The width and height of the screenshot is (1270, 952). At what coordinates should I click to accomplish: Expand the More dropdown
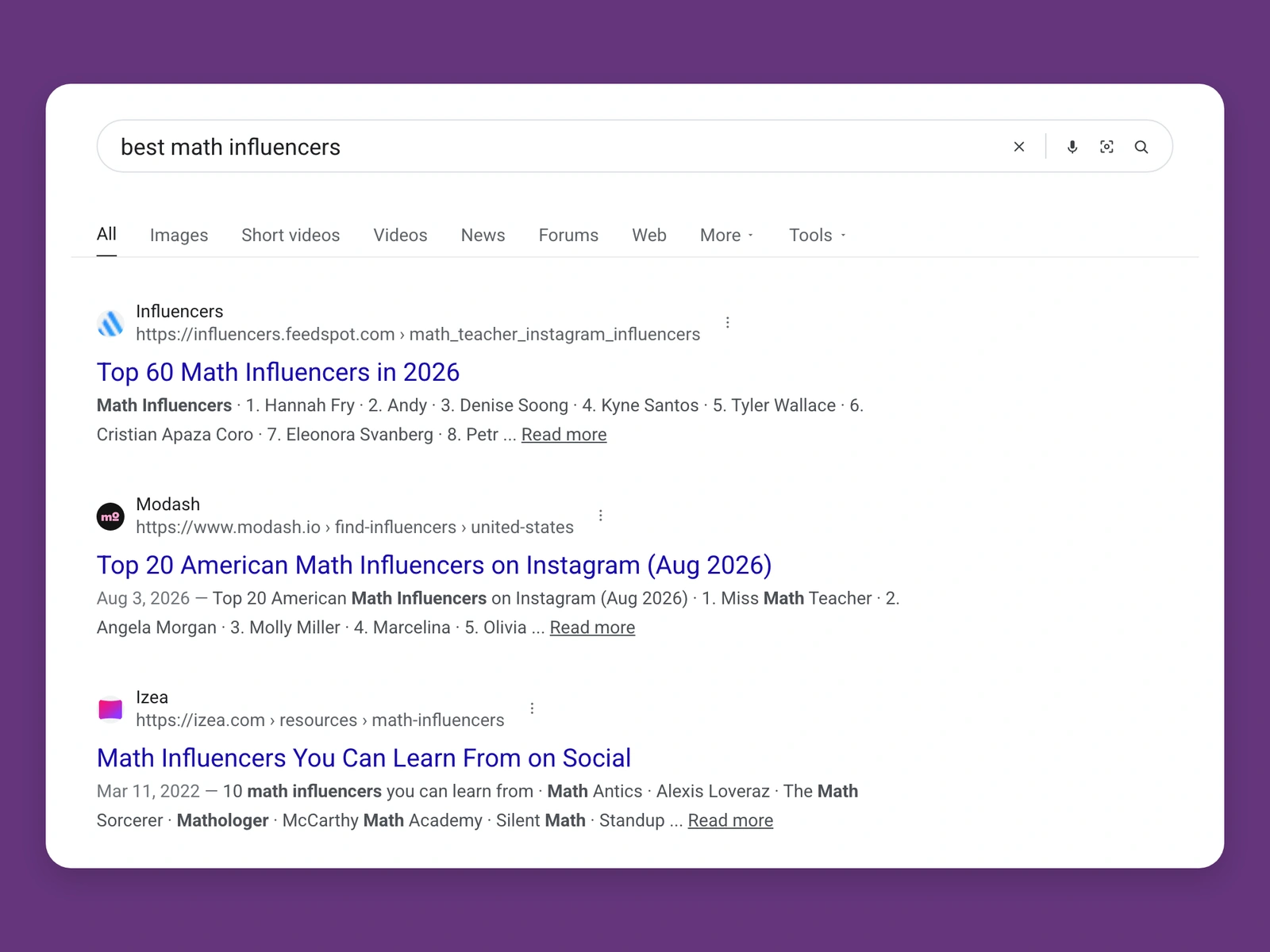726,235
